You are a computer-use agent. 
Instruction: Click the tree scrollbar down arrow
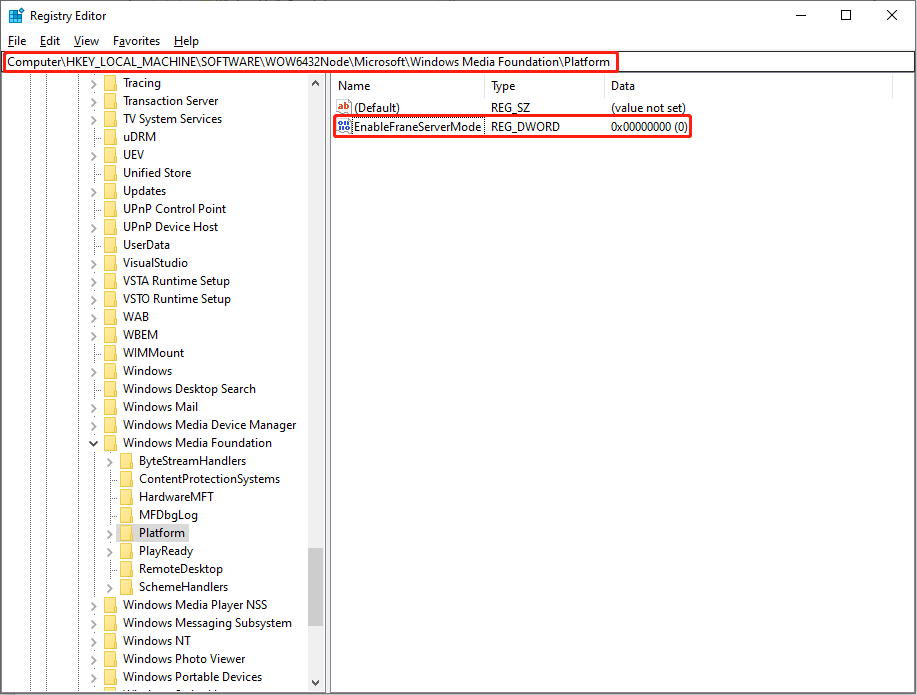click(316, 683)
